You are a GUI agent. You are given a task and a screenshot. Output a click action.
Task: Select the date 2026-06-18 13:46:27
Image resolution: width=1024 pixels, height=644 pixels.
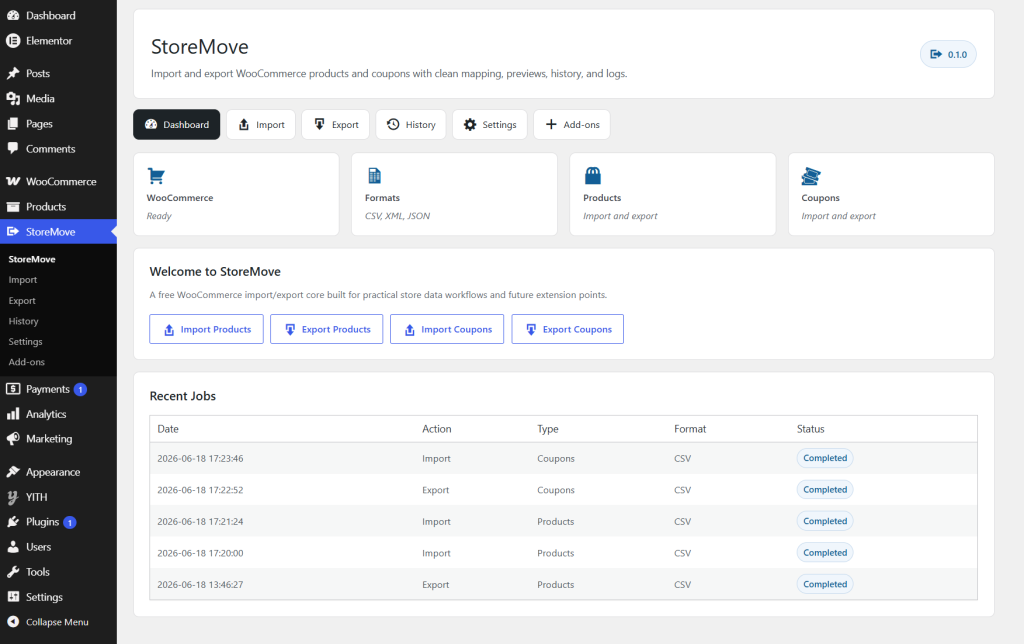[x=200, y=585]
